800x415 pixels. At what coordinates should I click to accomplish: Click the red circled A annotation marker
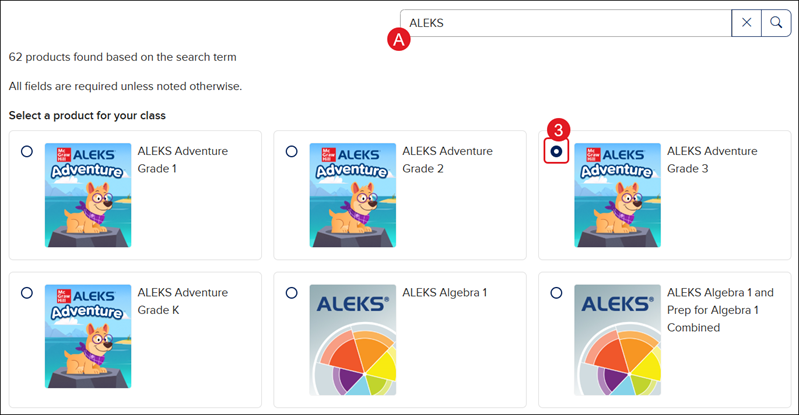point(399,39)
